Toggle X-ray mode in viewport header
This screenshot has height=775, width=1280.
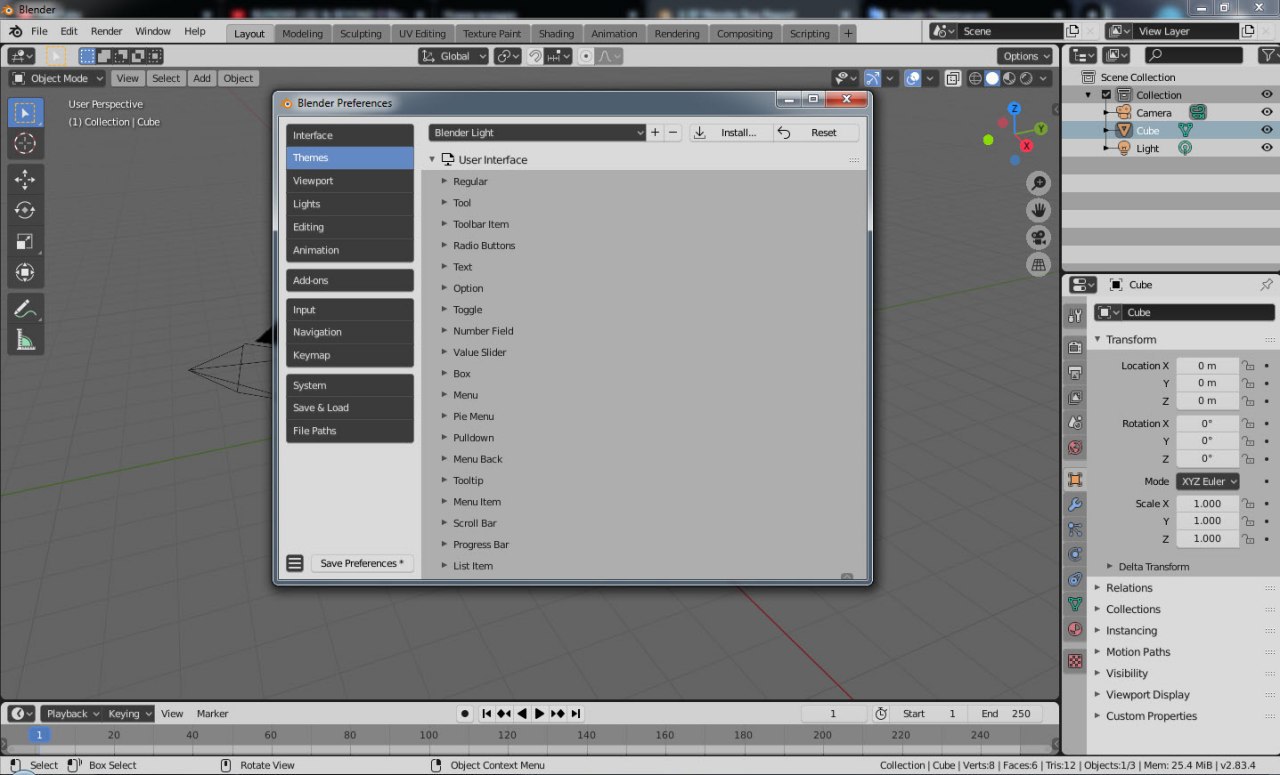(x=953, y=78)
